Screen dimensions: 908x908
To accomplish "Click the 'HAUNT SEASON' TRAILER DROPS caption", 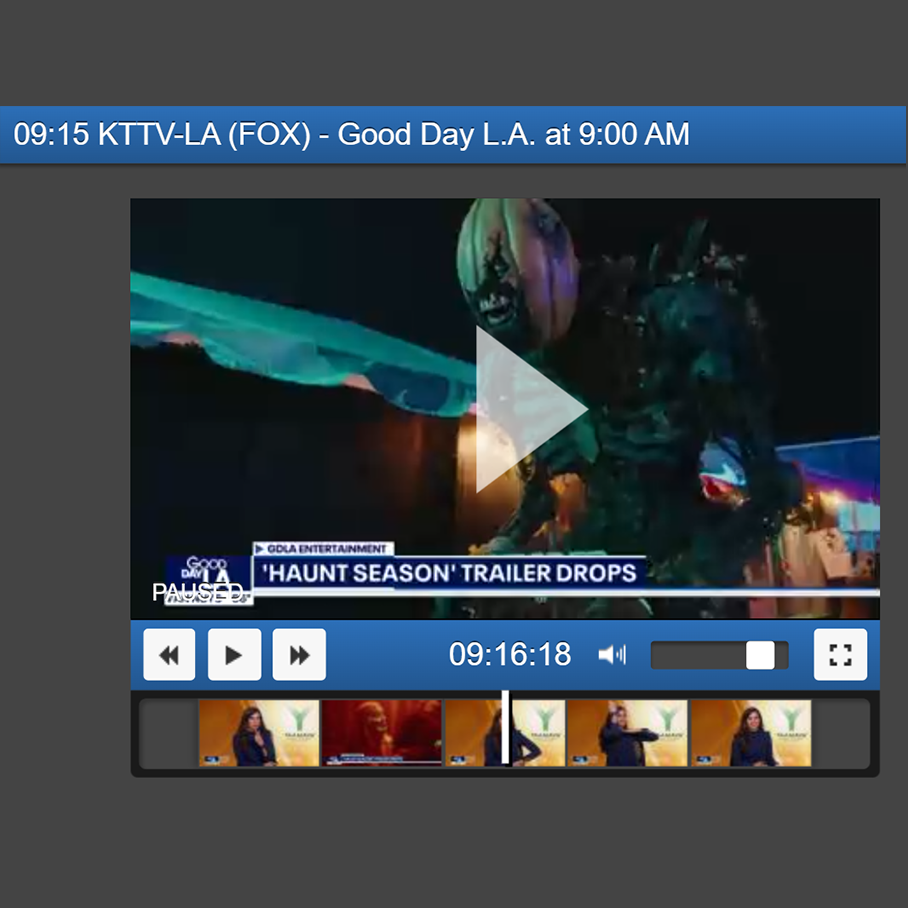I will coord(449,573).
